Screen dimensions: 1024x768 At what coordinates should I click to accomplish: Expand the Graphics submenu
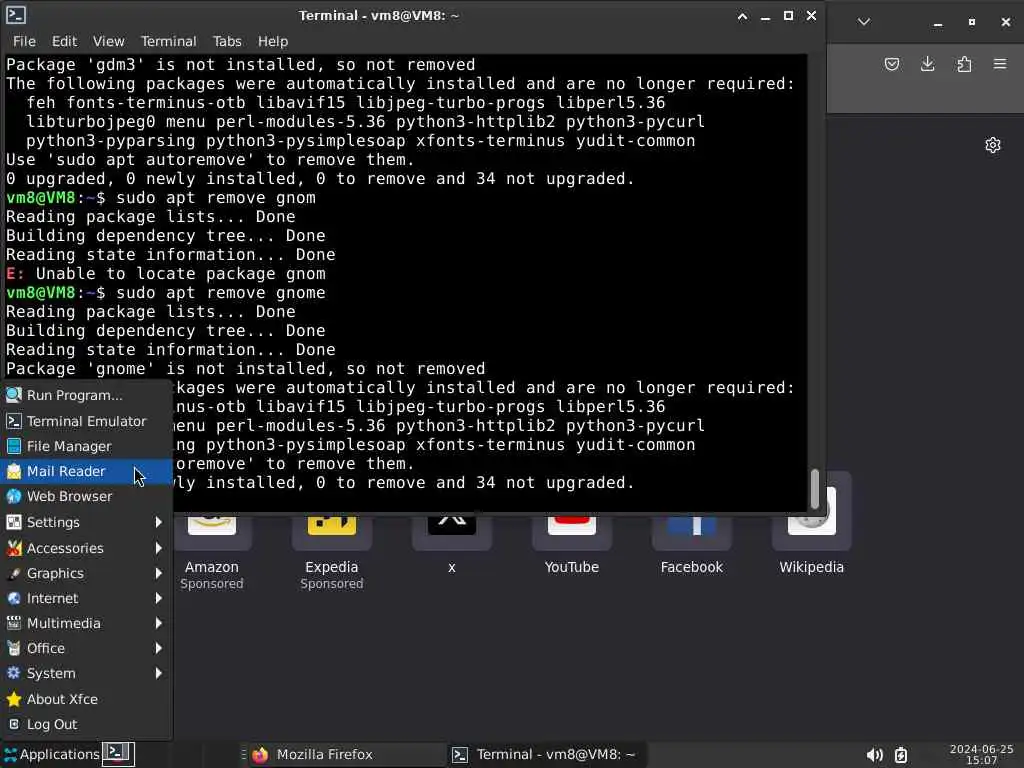[86, 573]
